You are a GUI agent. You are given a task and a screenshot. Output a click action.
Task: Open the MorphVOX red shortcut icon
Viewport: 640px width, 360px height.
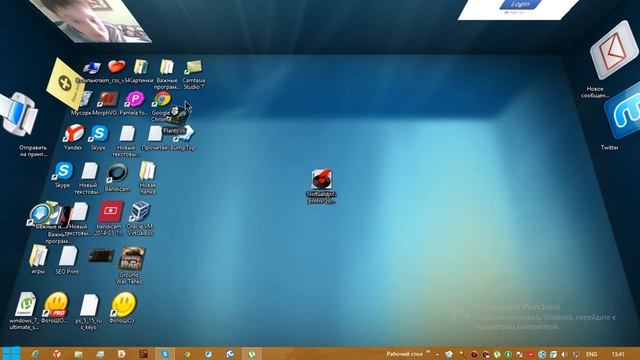point(108,99)
